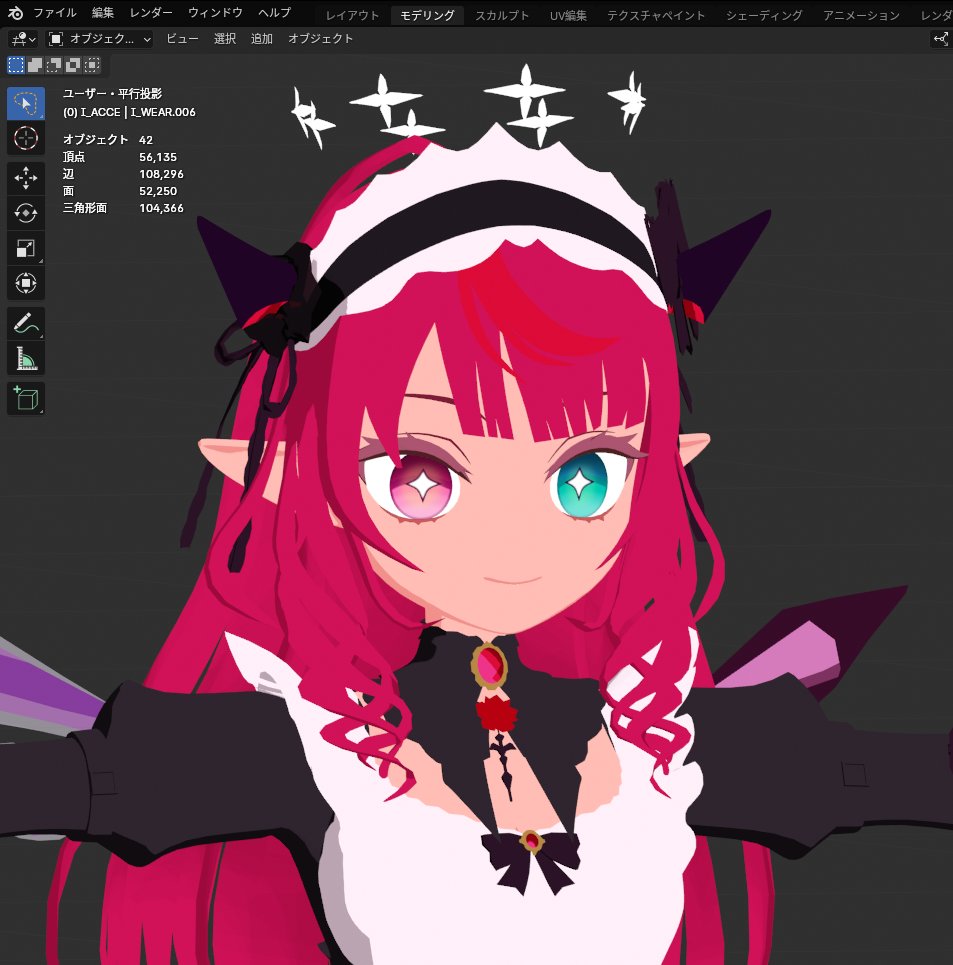953x965 pixels.
Task: Pick the Scale tool
Action: [26, 249]
